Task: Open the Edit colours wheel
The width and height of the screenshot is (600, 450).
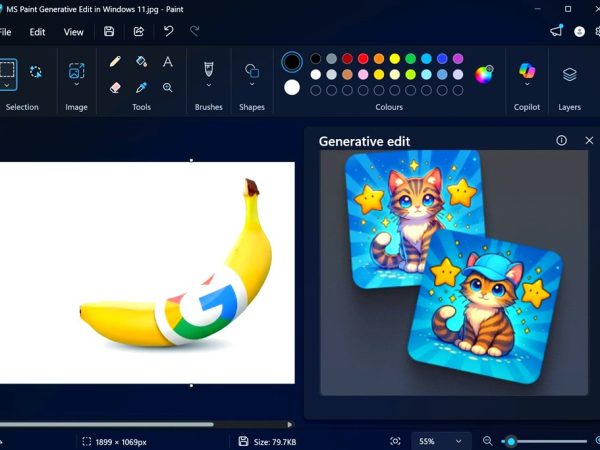Action: [x=484, y=74]
